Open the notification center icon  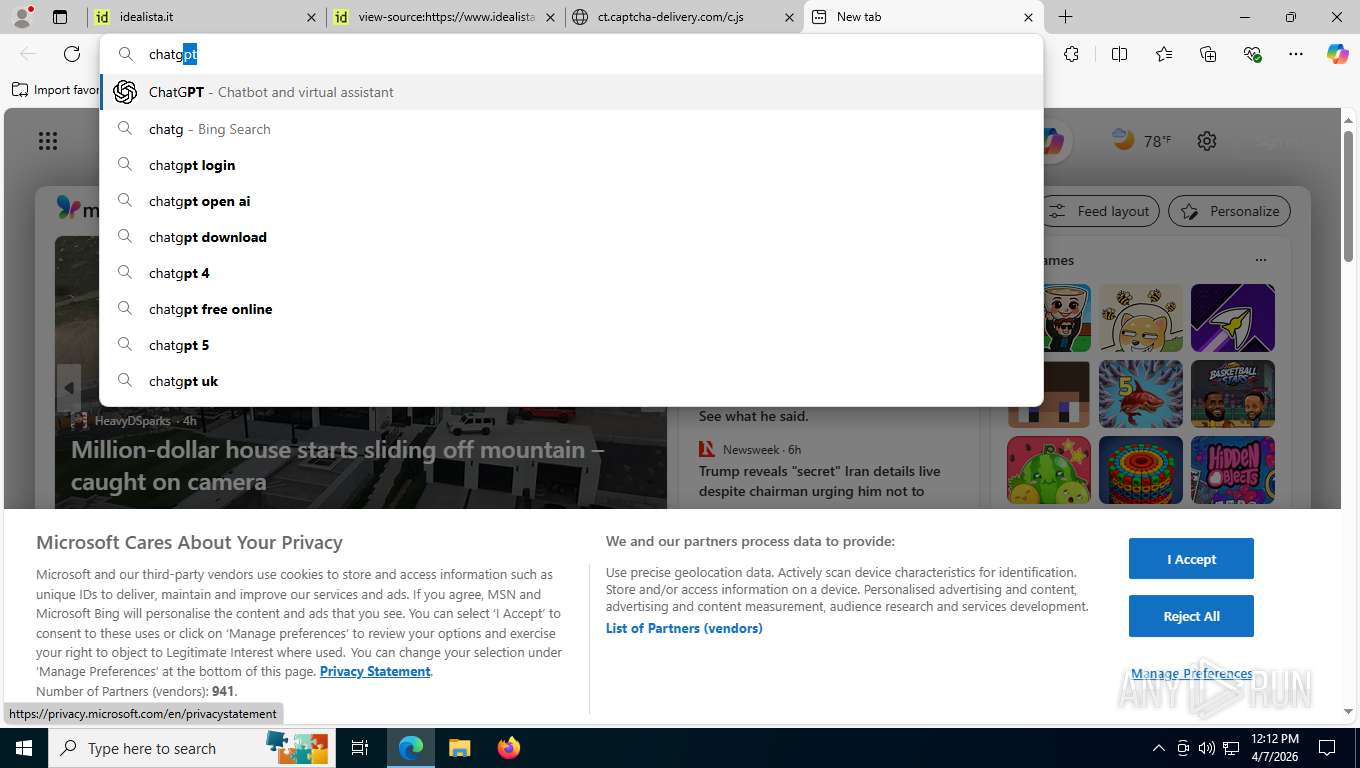tap(1327, 748)
